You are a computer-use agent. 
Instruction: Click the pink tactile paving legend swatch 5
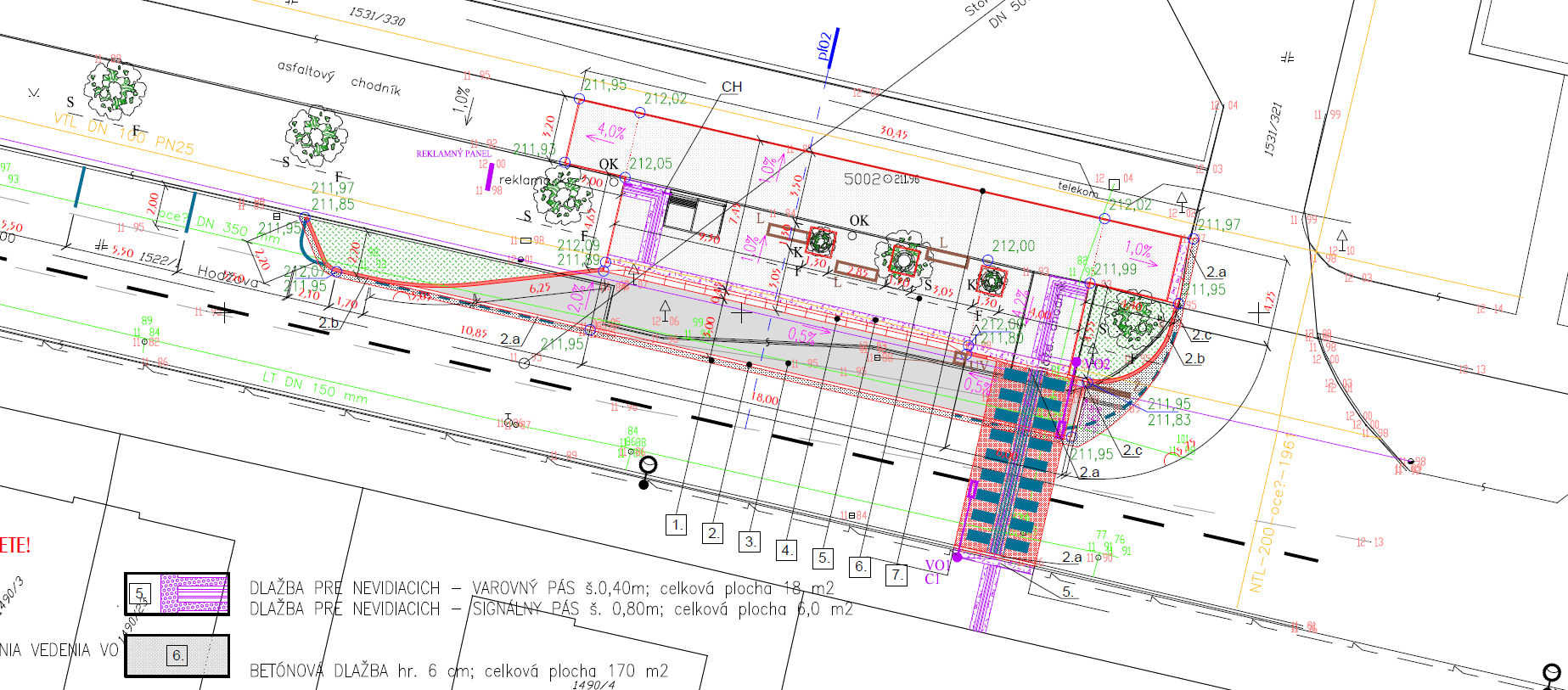point(177,593)
